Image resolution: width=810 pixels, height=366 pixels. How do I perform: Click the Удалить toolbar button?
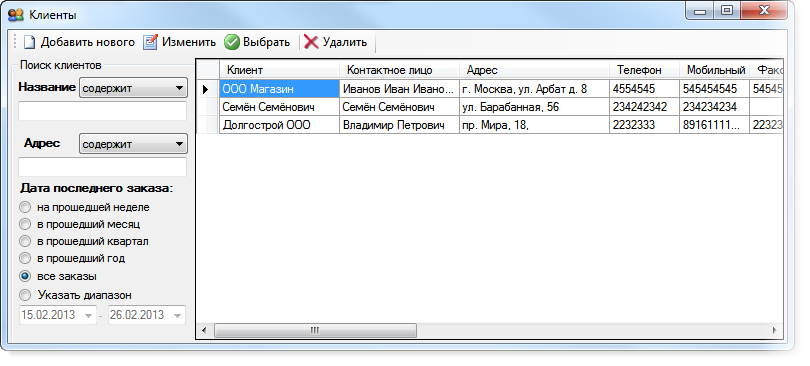[x=336, y=42]
